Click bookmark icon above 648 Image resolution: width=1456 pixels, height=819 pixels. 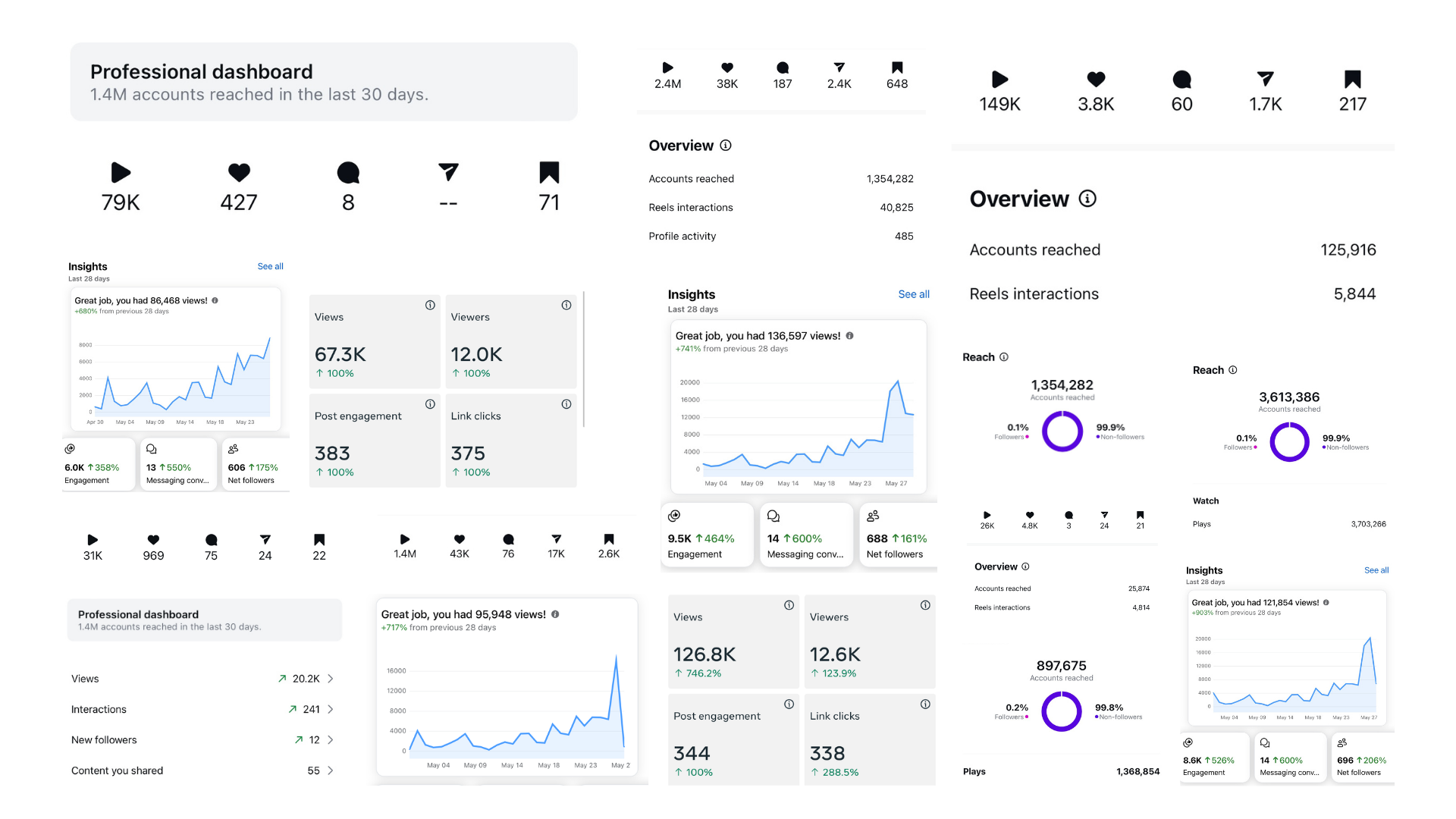point(897,67)
